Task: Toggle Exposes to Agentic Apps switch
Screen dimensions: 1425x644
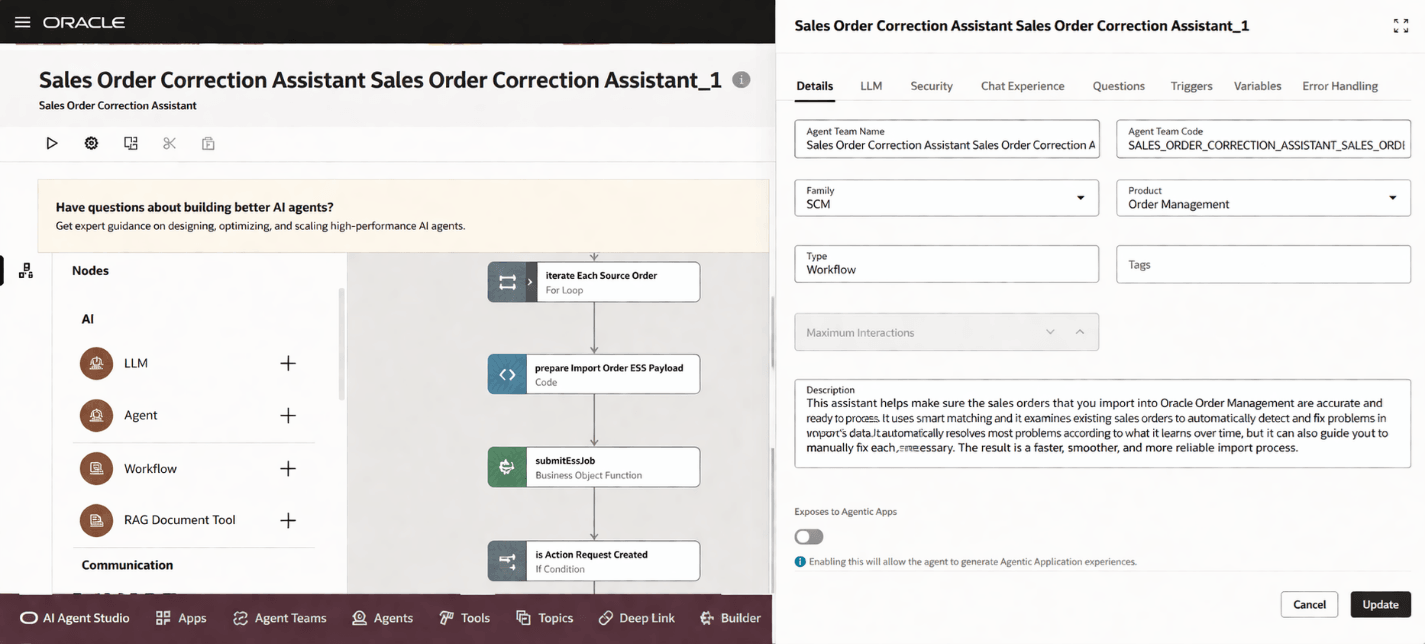Action: [x=809, y=537]
